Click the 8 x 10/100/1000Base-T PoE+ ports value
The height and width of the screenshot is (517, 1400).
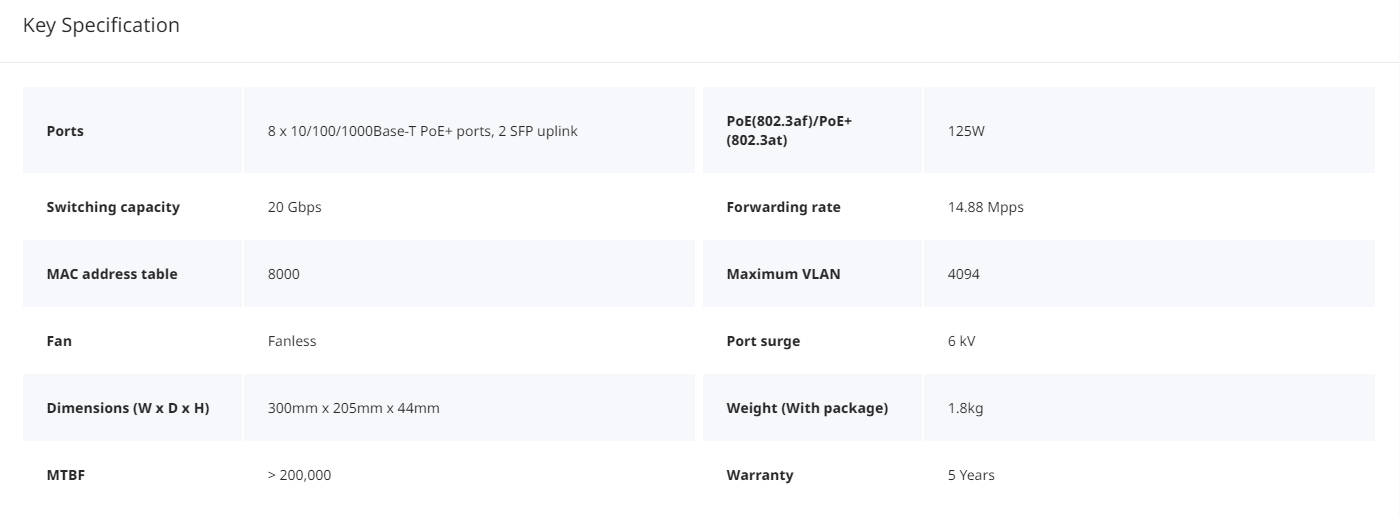click(423, 131)
